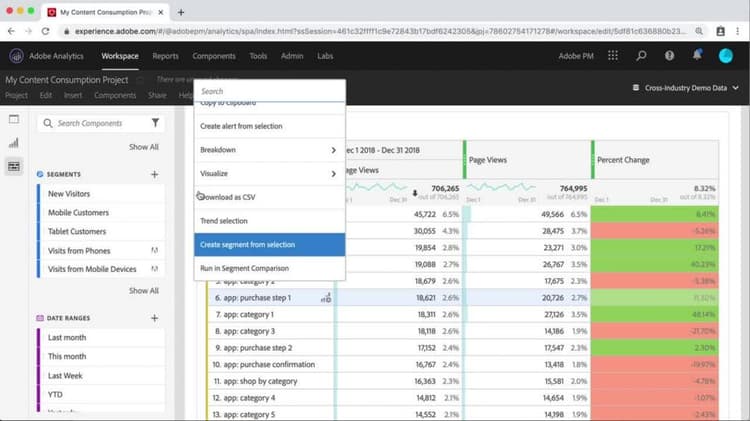Image resolution: width=750 pixels, height=421 pixels.
Task: Click the green Percent Change cell, first row
Action: (x=654, y=214)
